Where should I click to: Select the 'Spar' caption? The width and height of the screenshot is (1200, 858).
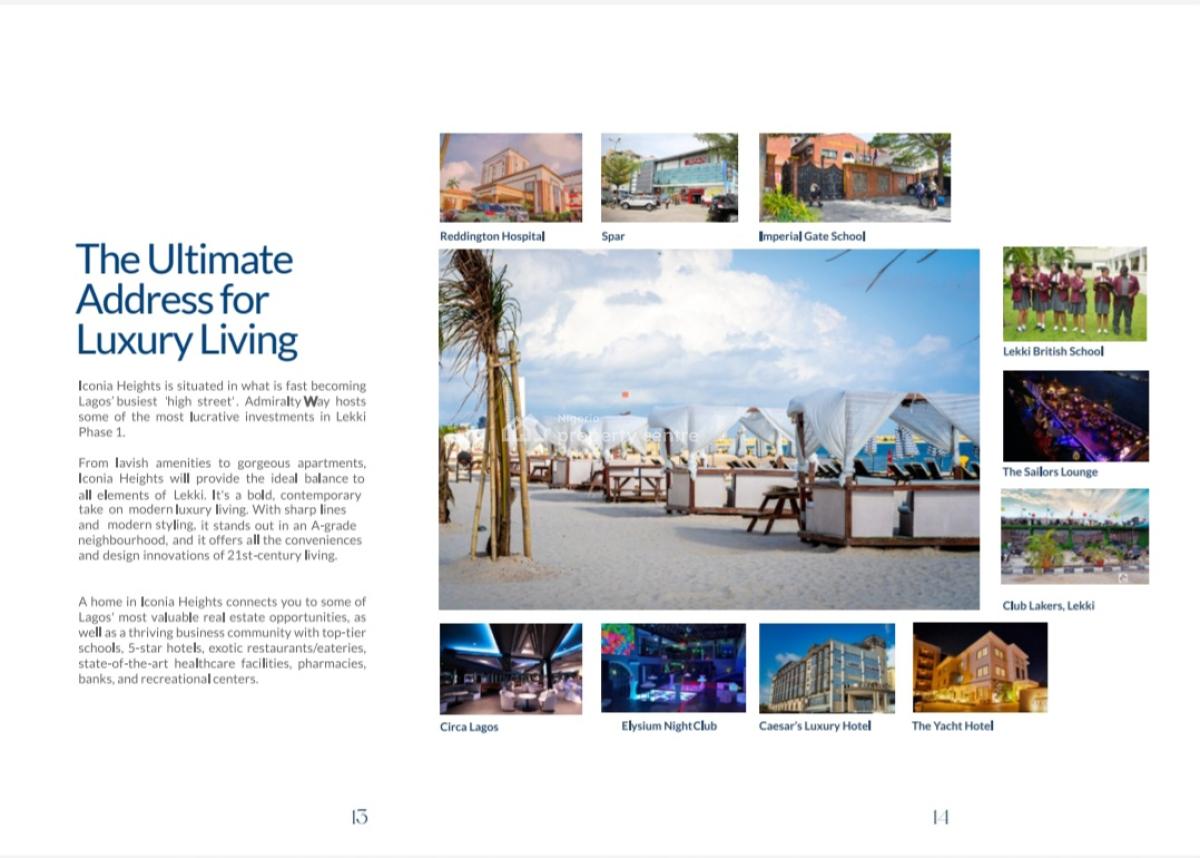click(x=613, y=237)
